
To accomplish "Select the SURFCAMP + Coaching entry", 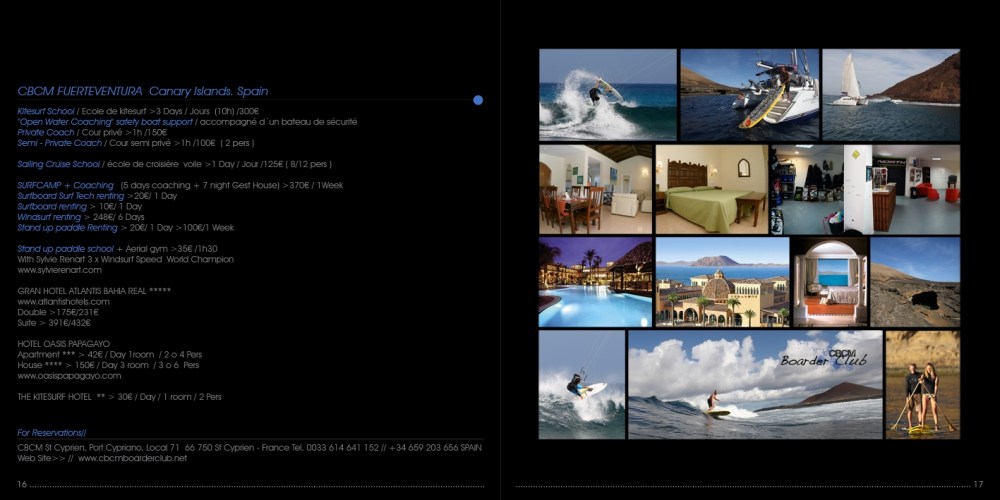I will pos(66,185).
